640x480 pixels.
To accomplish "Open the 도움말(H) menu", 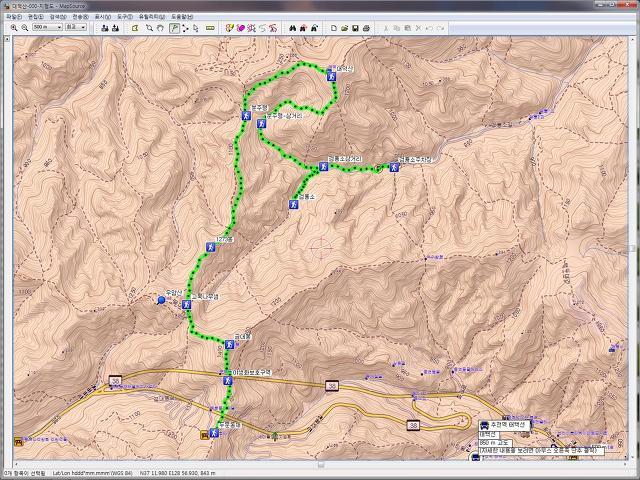I will (182, 17).
